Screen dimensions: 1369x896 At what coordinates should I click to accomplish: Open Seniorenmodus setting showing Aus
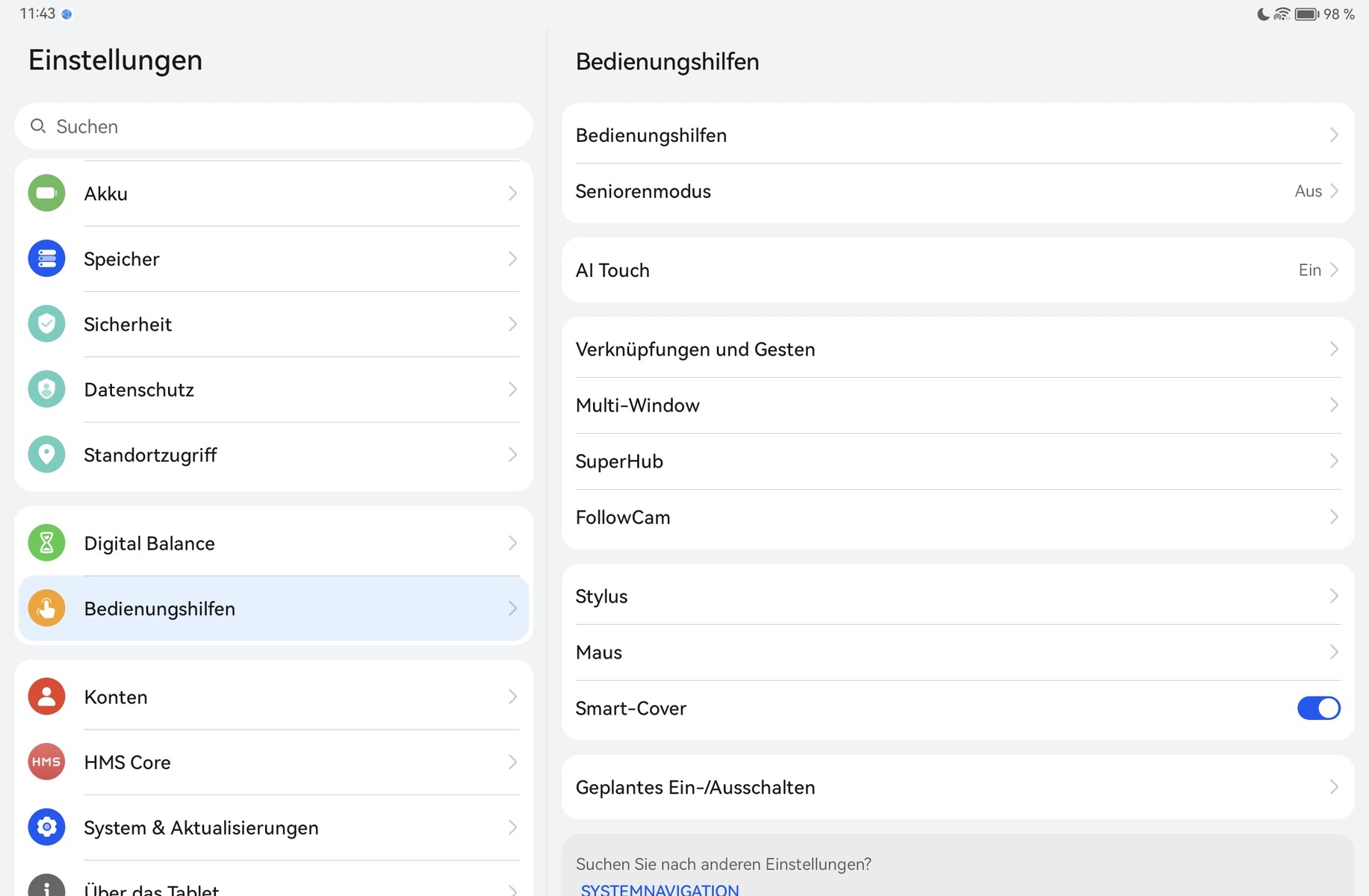(957, 191)
